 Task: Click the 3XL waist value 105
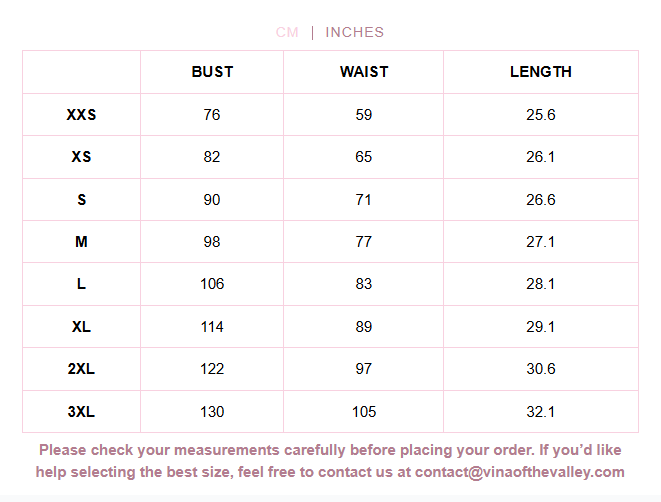pos(364,412)
